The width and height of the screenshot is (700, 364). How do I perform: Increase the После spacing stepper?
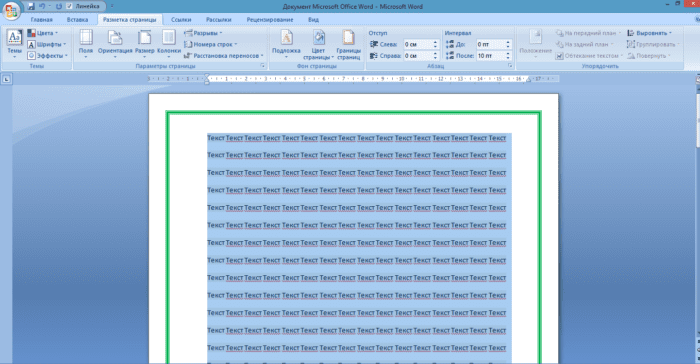508,54
